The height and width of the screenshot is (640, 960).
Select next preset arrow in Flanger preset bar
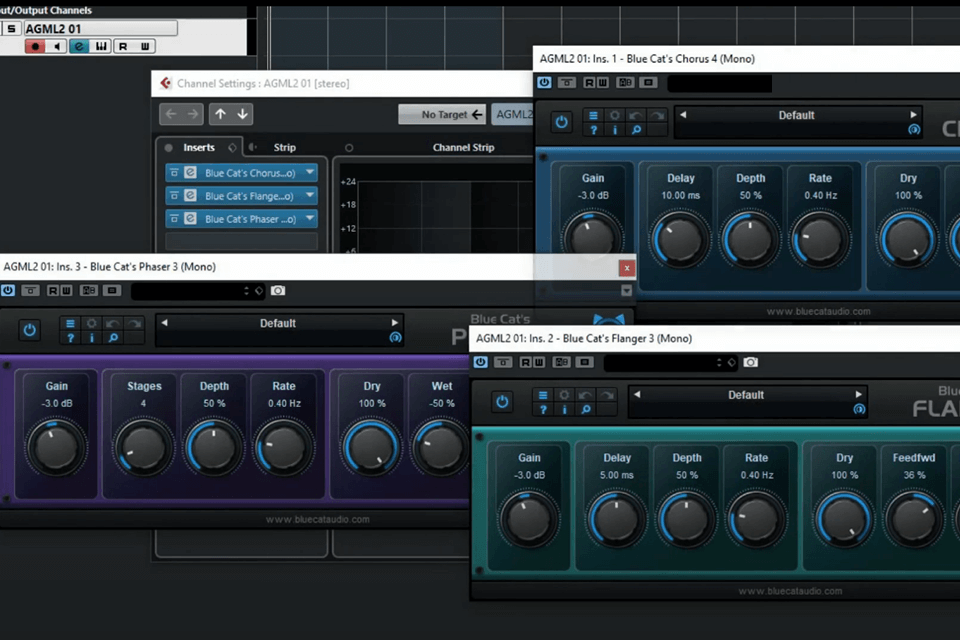pyautogui.click(x=858, y=395)
